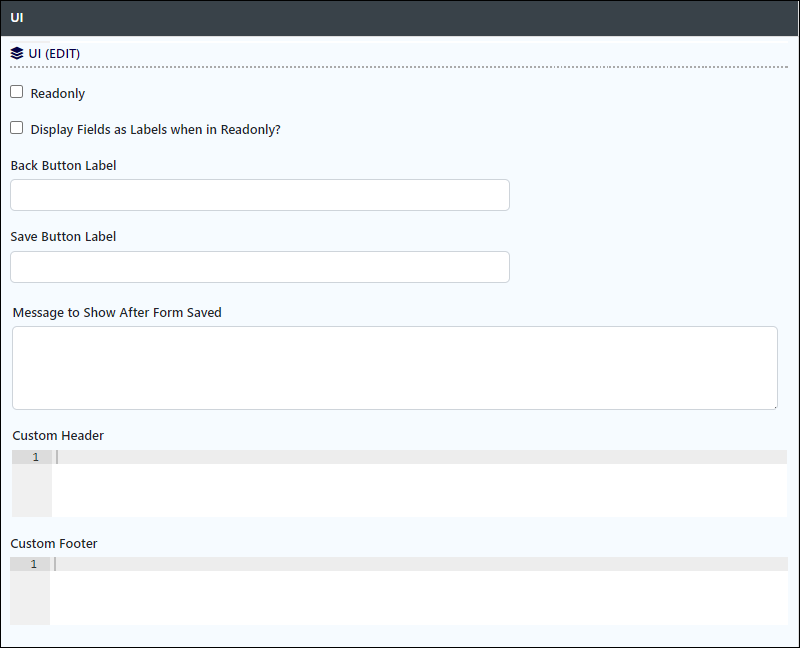Image resolution: width=800 pixels, height=648 pixels.
Task: Click inside the Custom Footer code editor
Action: [419, 591]
